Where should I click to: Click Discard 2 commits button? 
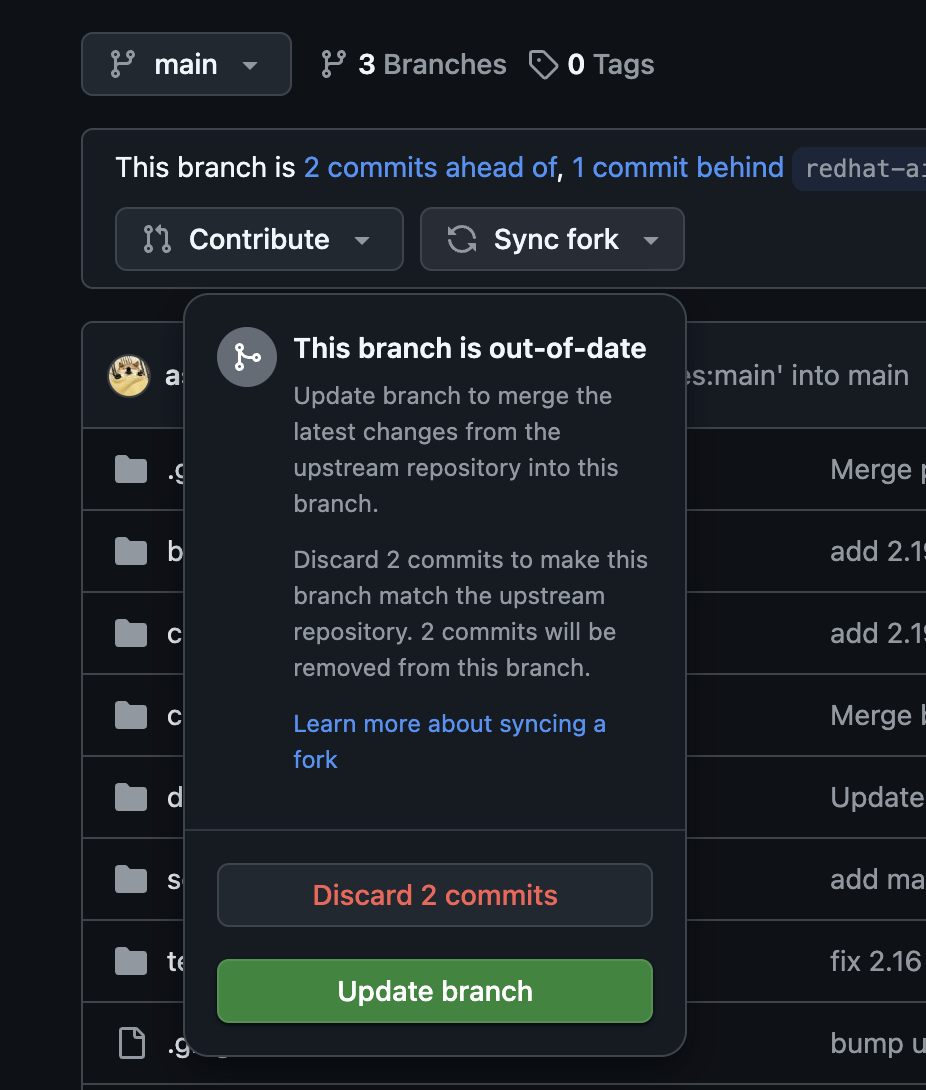435,895
